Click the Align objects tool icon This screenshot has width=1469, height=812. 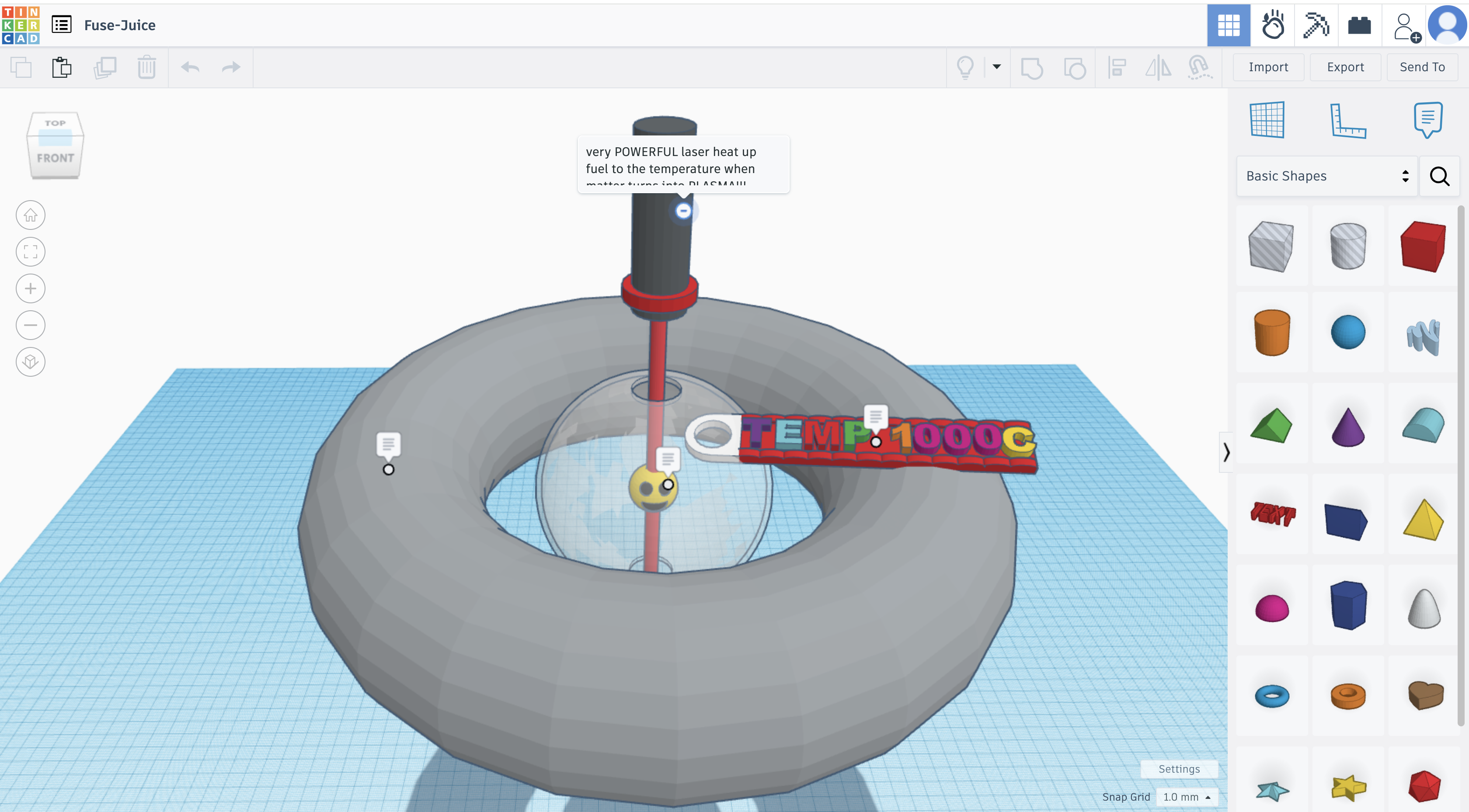click(x=1117, y=66)
